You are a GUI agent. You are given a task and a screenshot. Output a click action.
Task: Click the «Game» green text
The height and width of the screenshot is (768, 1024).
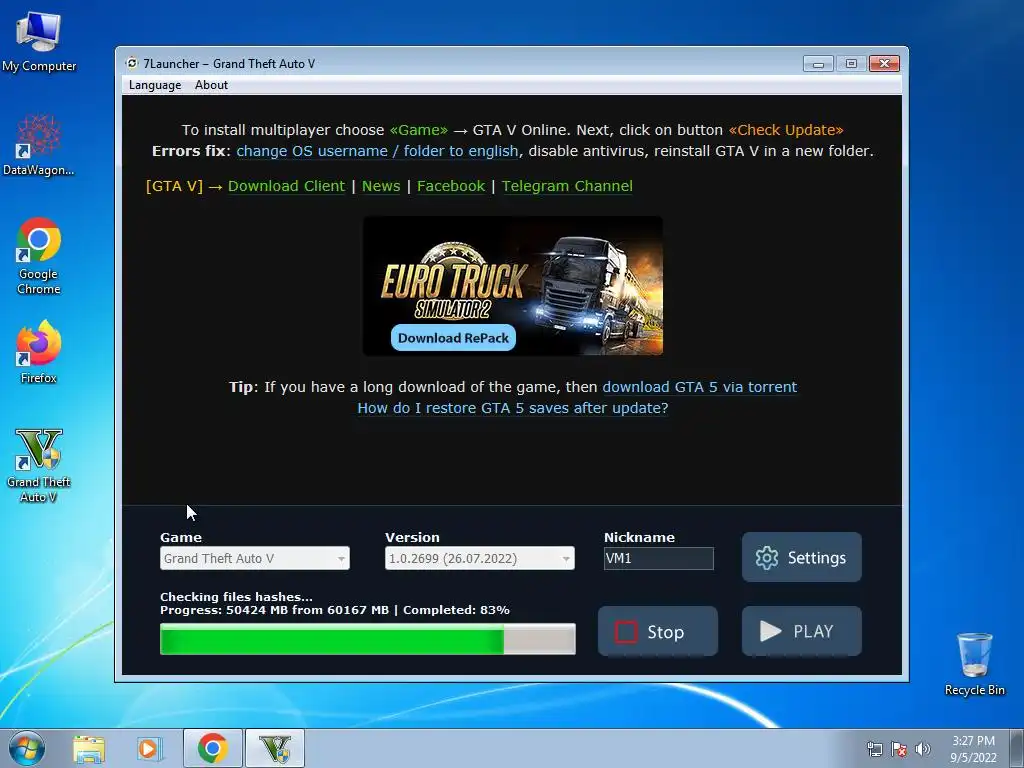pos(419,130)
